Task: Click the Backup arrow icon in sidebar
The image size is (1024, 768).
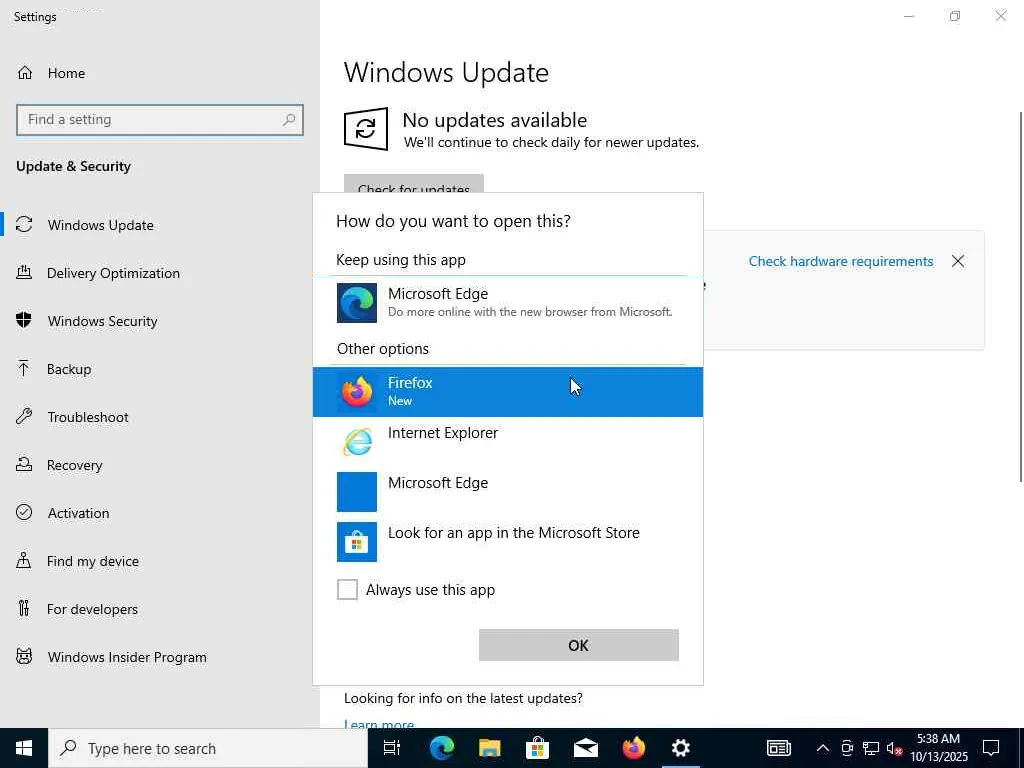Action: coord(24,368)
